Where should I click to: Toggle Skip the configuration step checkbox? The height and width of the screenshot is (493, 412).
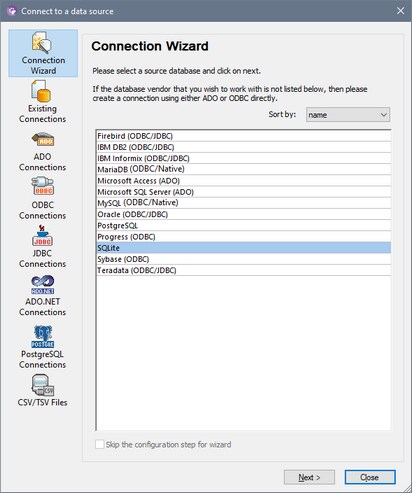click(99, 444)
